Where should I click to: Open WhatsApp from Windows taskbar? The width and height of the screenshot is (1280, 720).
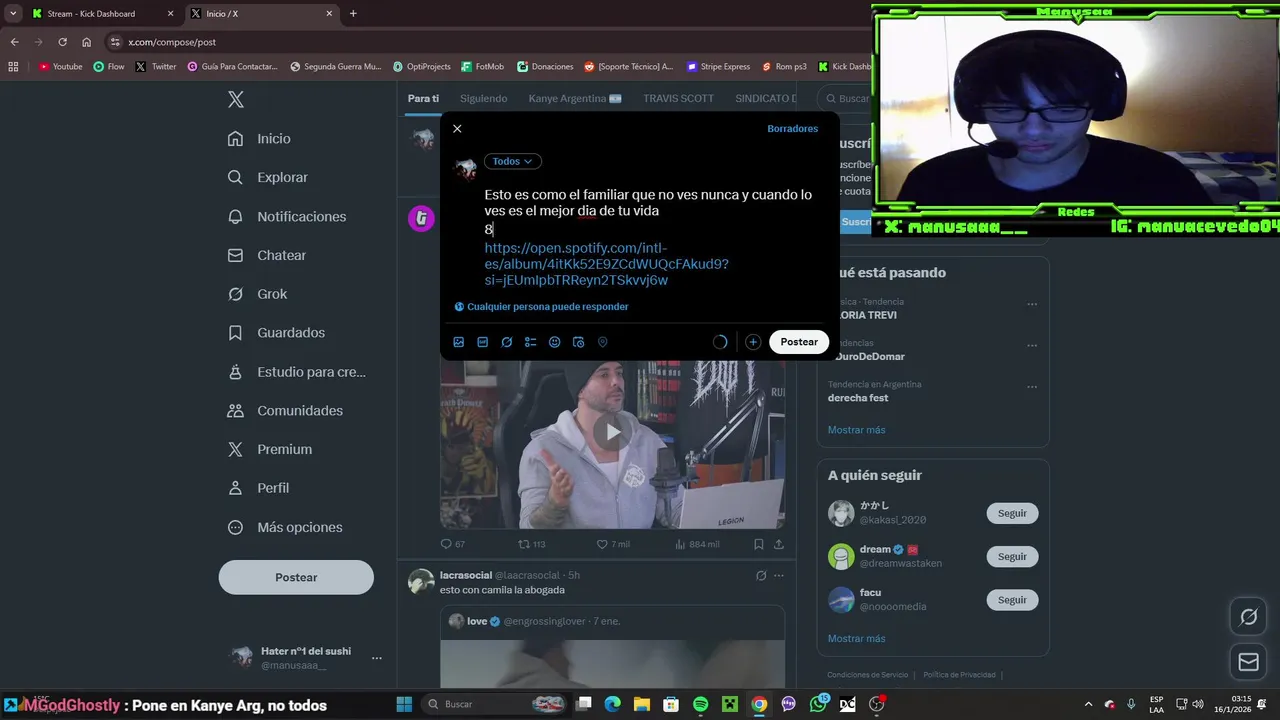pos(819,704)
